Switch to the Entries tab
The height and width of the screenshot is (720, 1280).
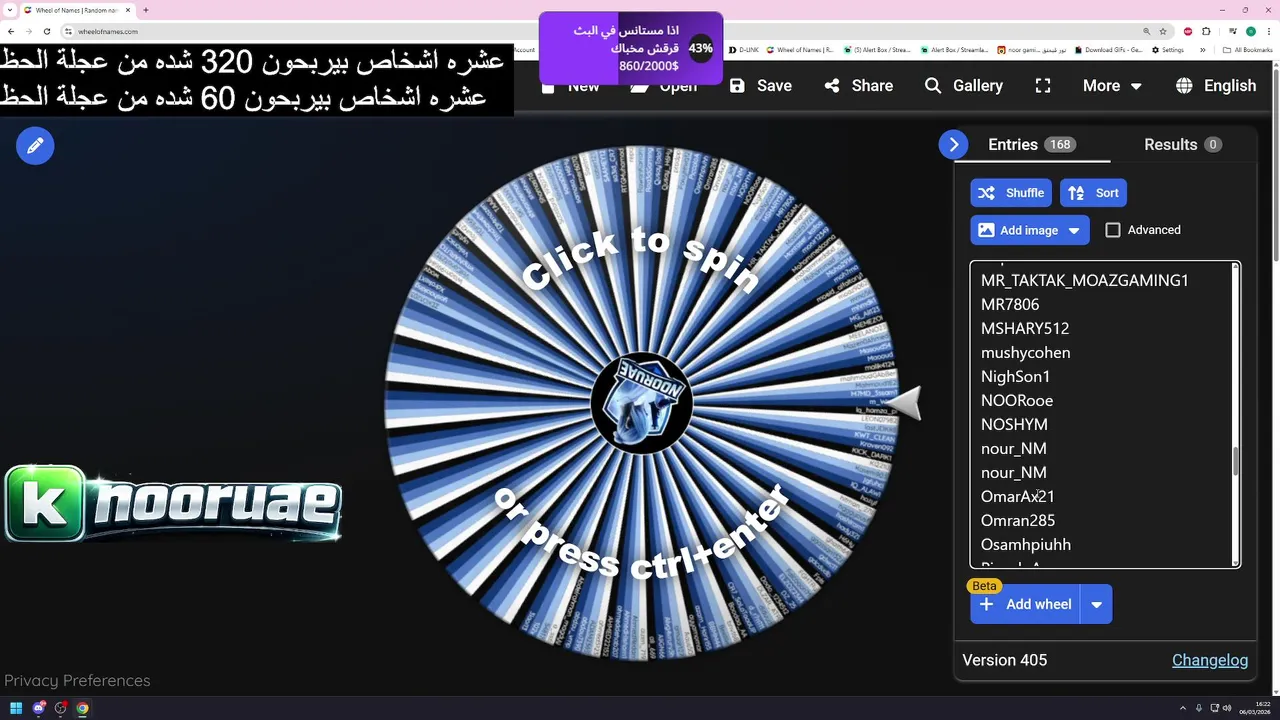[1032, 144]
